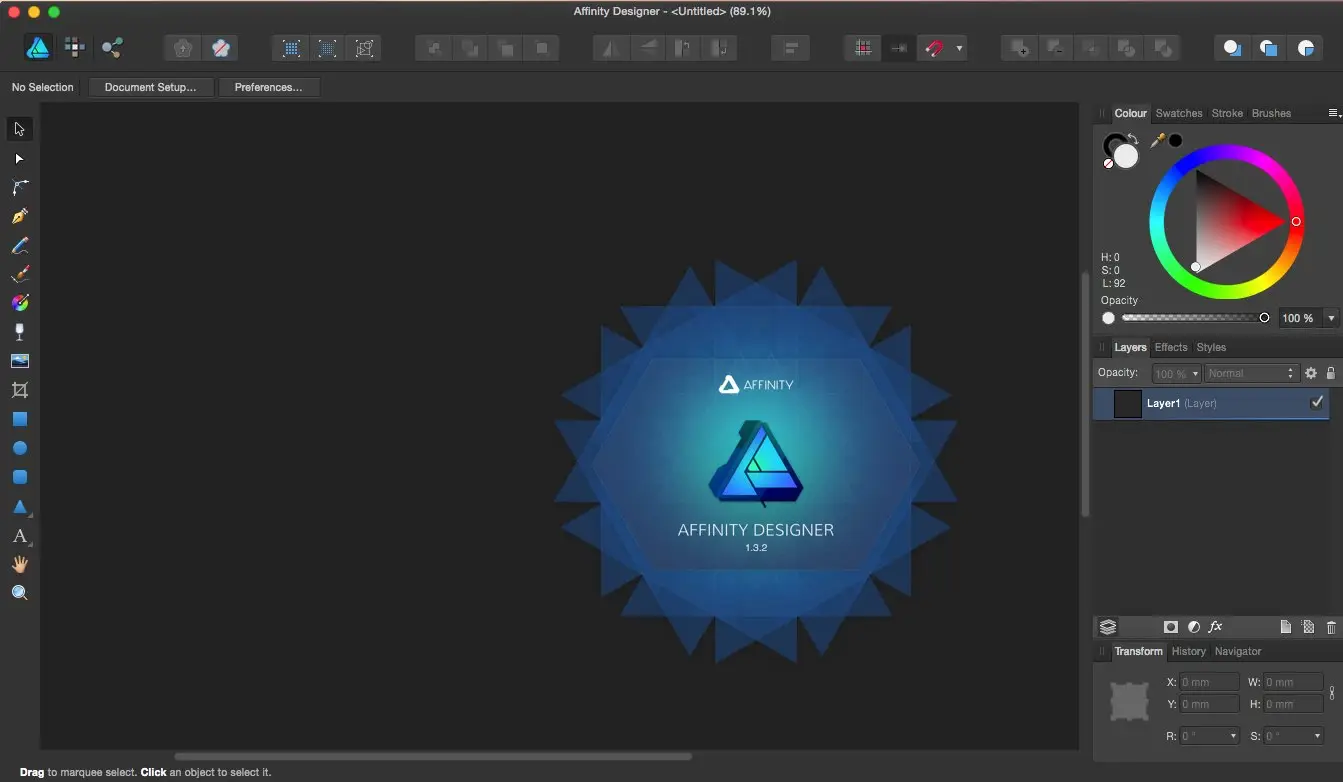Delete layer with trash icon
This screenshot has width=1343, height=782.
click(x=1331, y=627)
